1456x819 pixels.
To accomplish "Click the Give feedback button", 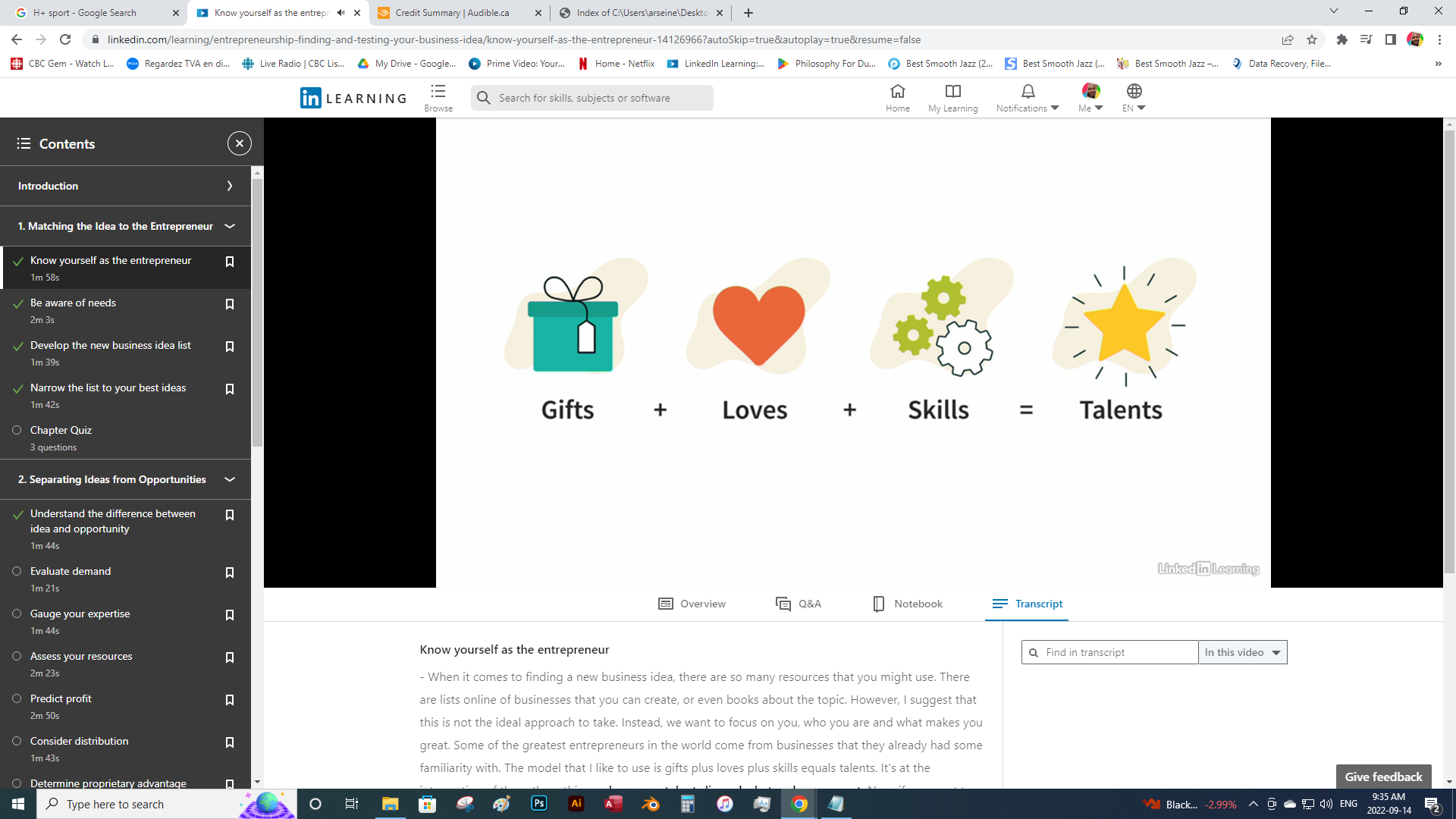I will 1383,777.
